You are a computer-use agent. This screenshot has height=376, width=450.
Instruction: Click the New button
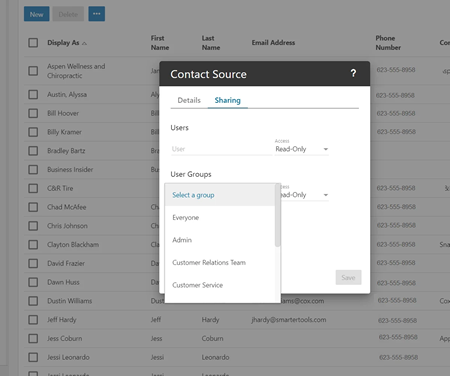(x=37, y=14)
